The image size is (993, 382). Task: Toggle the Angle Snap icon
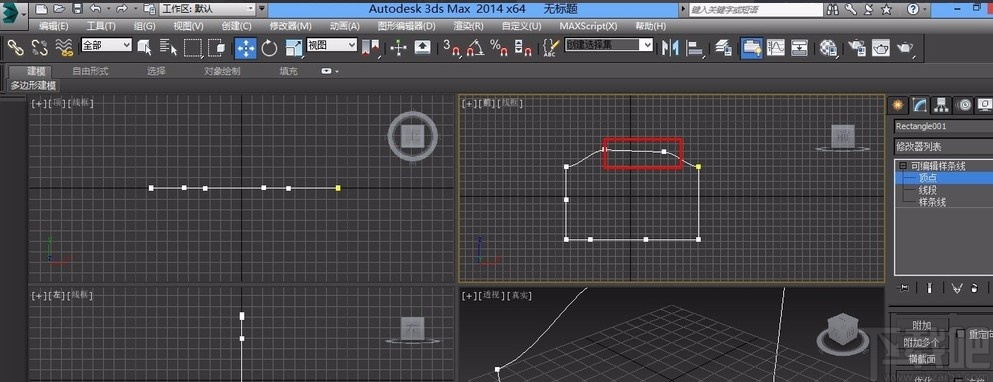point(475,48)
